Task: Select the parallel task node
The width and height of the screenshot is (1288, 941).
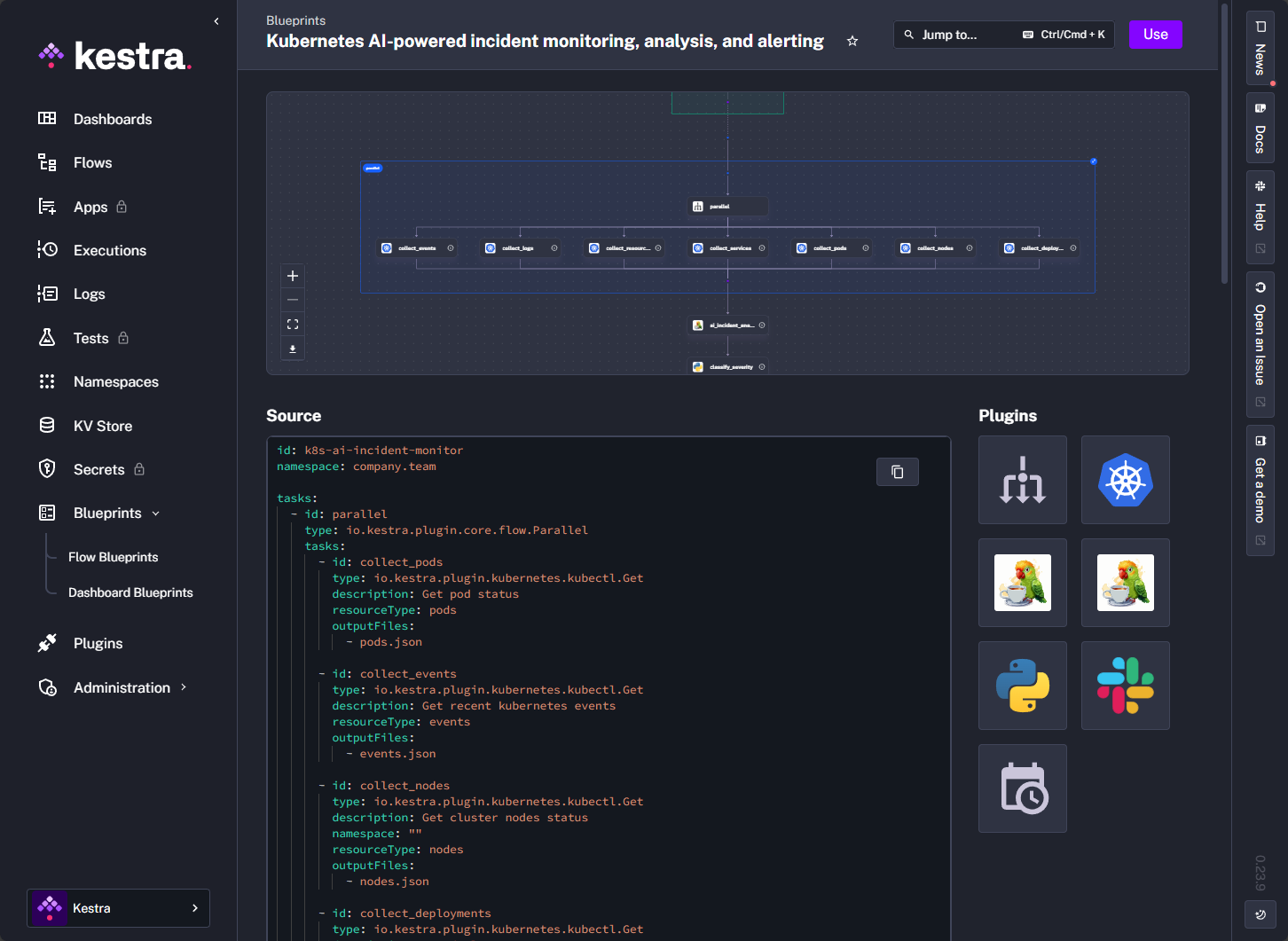Action: click(x=728, y=207)
